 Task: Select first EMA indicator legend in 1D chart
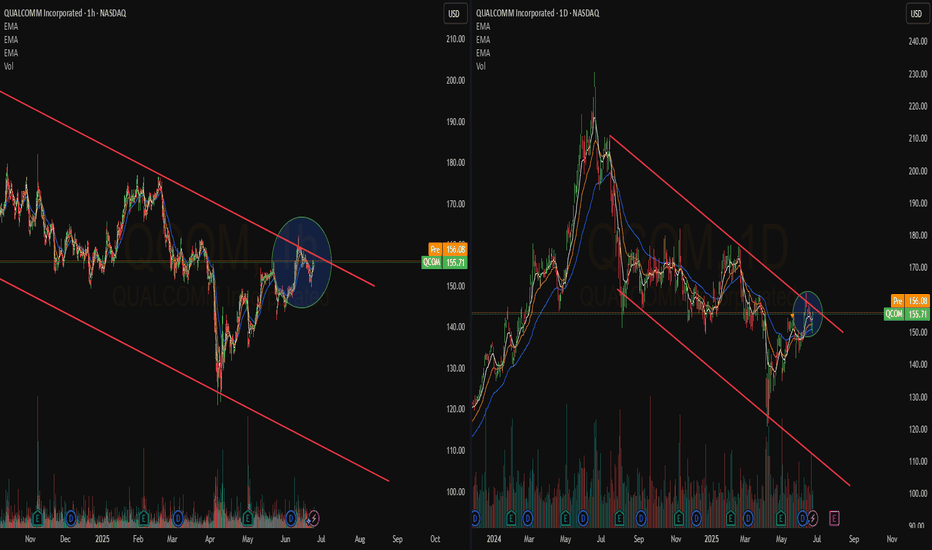point(483,27)
